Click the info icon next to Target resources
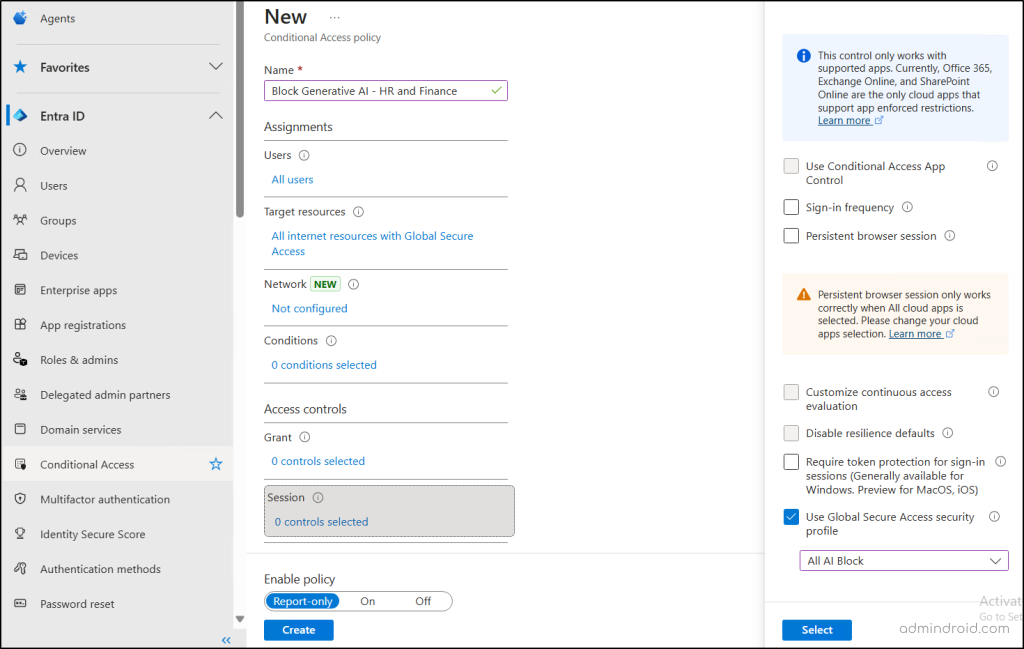The height and width of the screenshot is (649, 1024). click(x=358, y=212)
